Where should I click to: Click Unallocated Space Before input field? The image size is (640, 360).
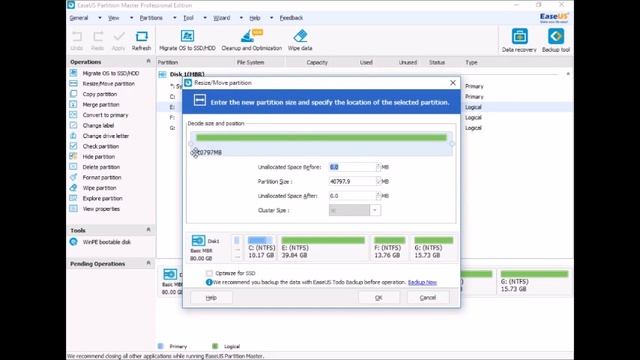coord(352,167)
